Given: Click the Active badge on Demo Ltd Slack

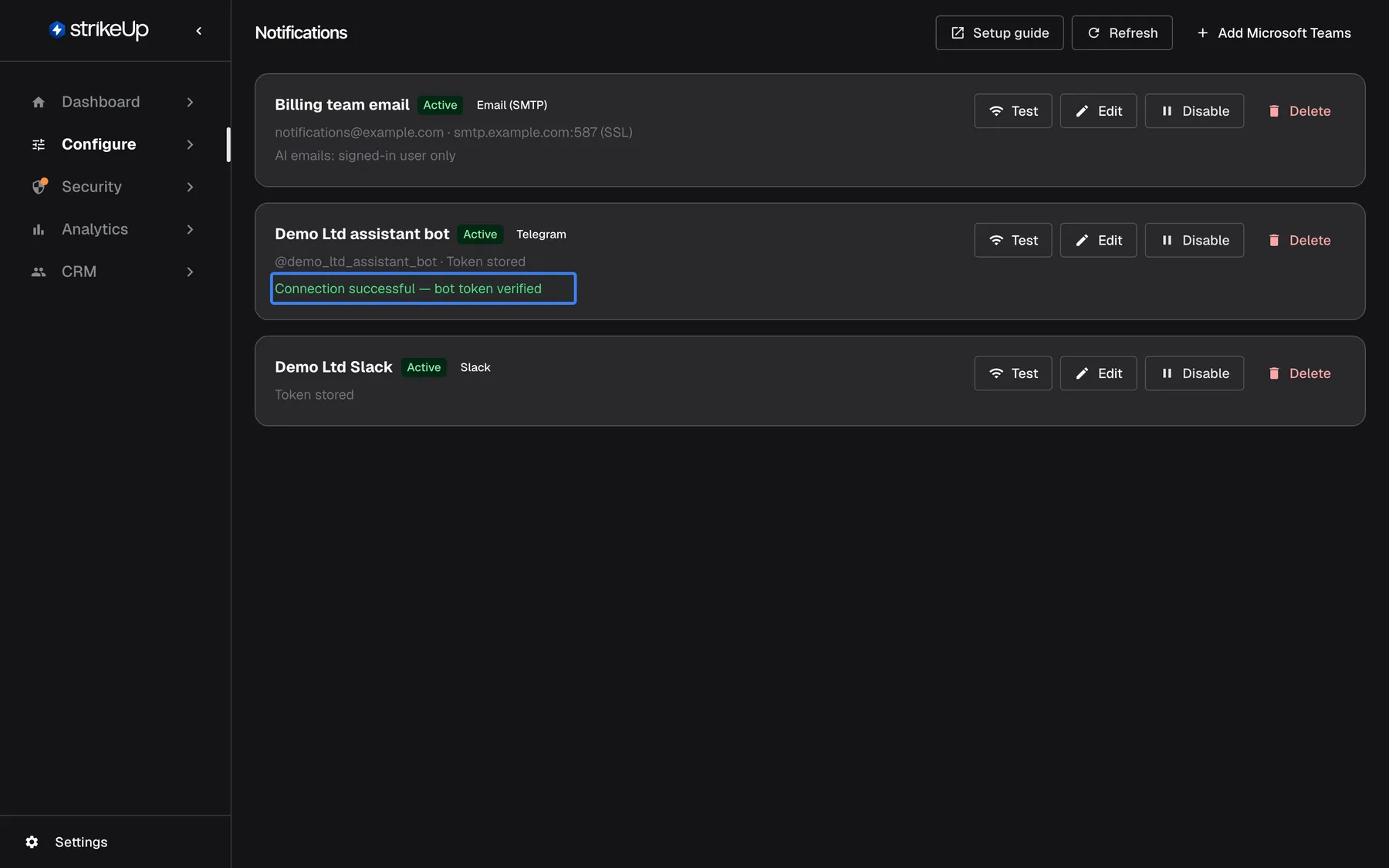Looking at the screenshot, I should click(424, 367).
